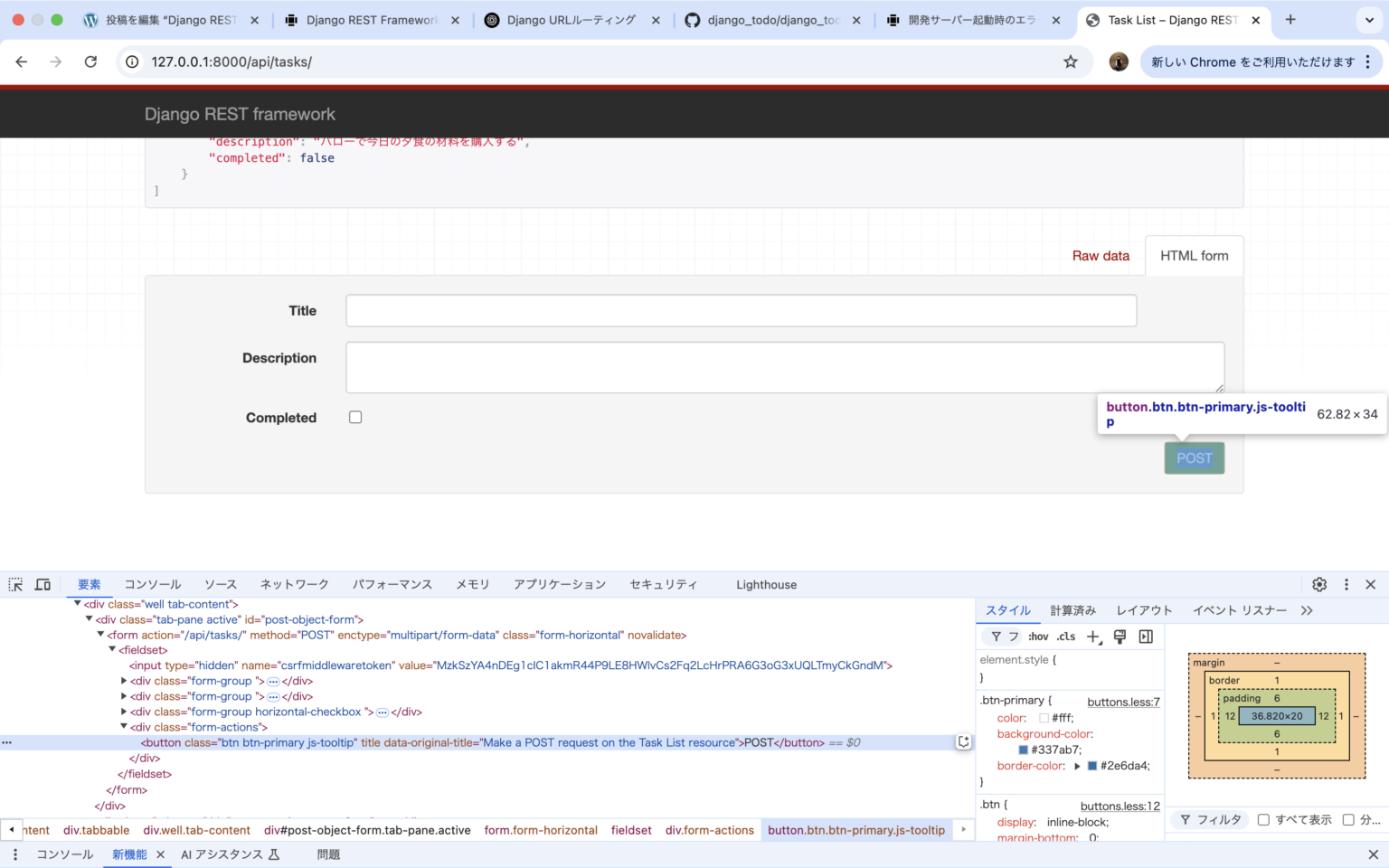Viewport: 1389px width, 868px height.
Task: Click the POST button on the form
Action: 1194,458
